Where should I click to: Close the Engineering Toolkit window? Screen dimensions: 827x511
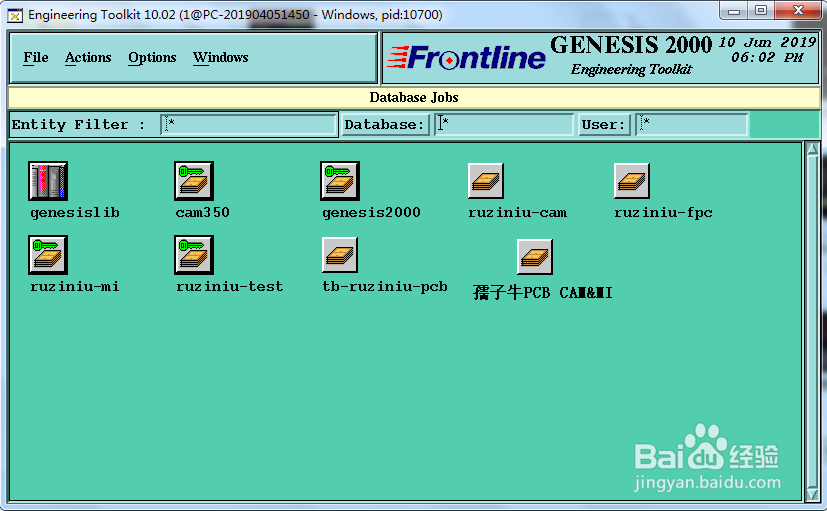pyautogui.click(x=799, y=11)
